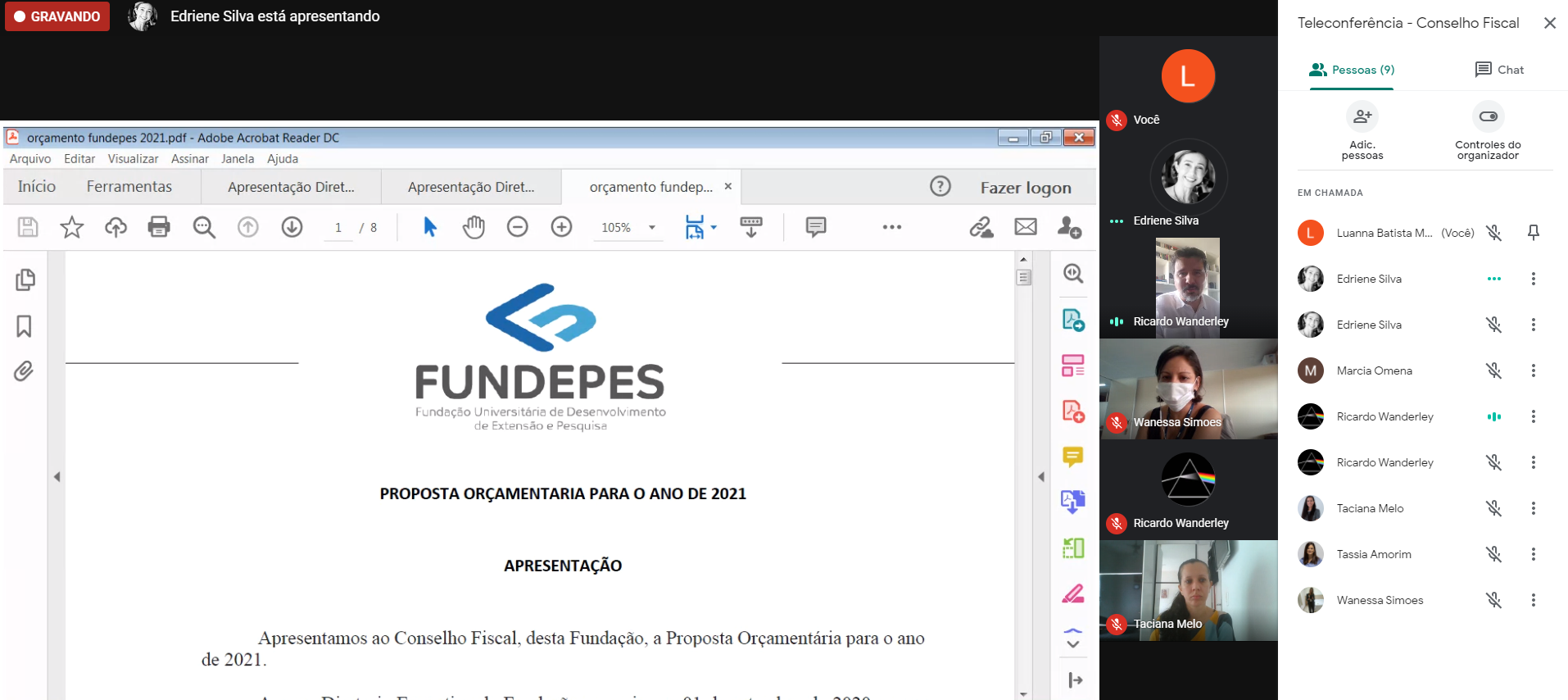This screenshot has width=1568, height=700.
Task: Add a comment with speech bubble icon
Action: coord(816,227)
